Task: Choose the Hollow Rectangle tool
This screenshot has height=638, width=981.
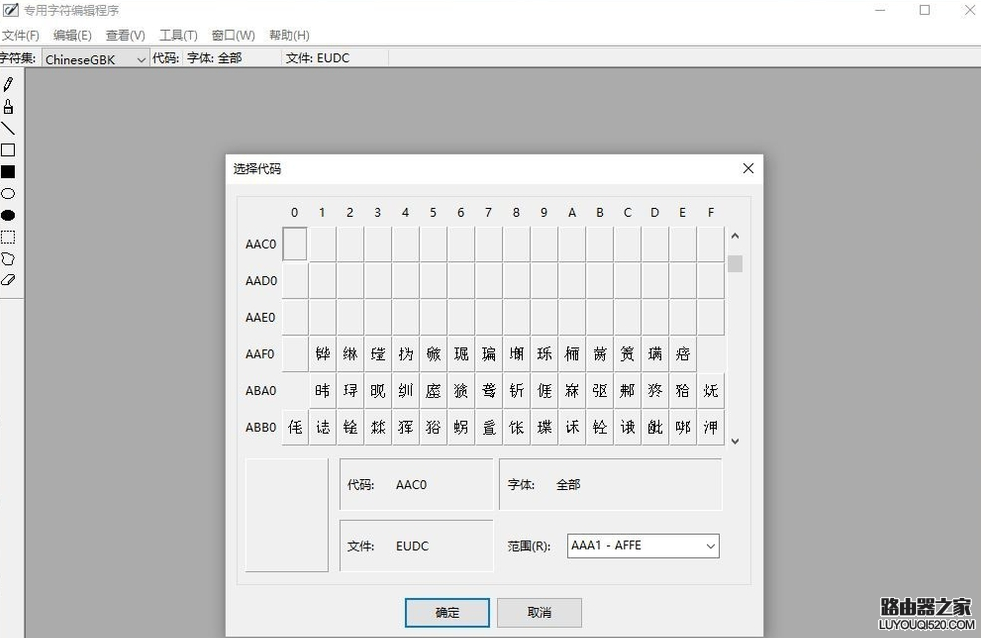Action: [x=10, y=150]
